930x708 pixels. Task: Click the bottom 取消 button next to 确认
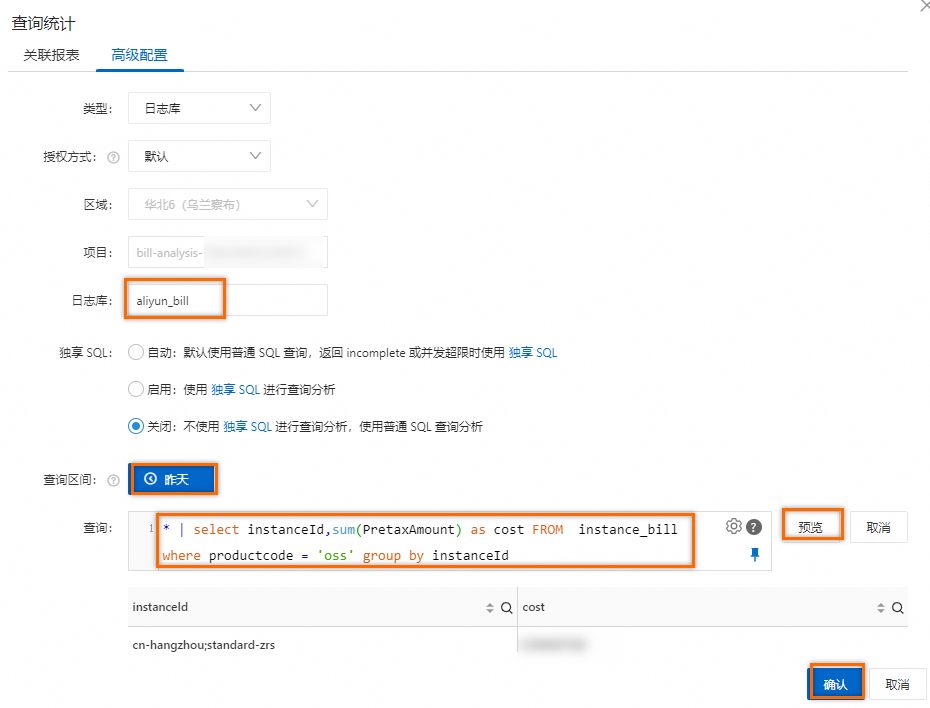897,684
